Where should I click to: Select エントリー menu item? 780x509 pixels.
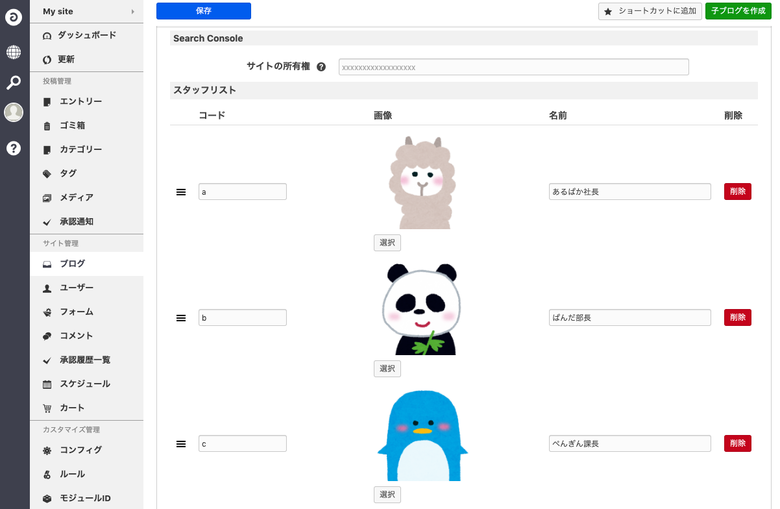pyautogui.click(x=80, y=101)
